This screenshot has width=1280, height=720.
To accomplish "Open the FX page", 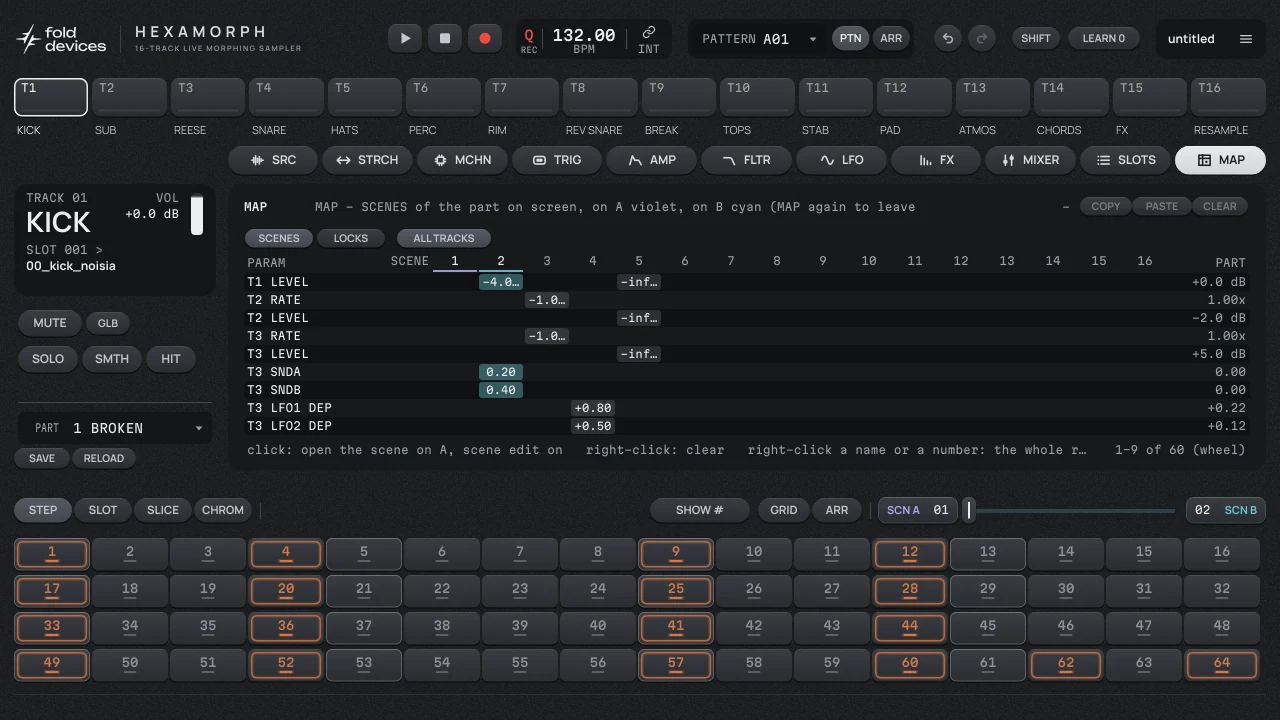I will coord(935,160).
